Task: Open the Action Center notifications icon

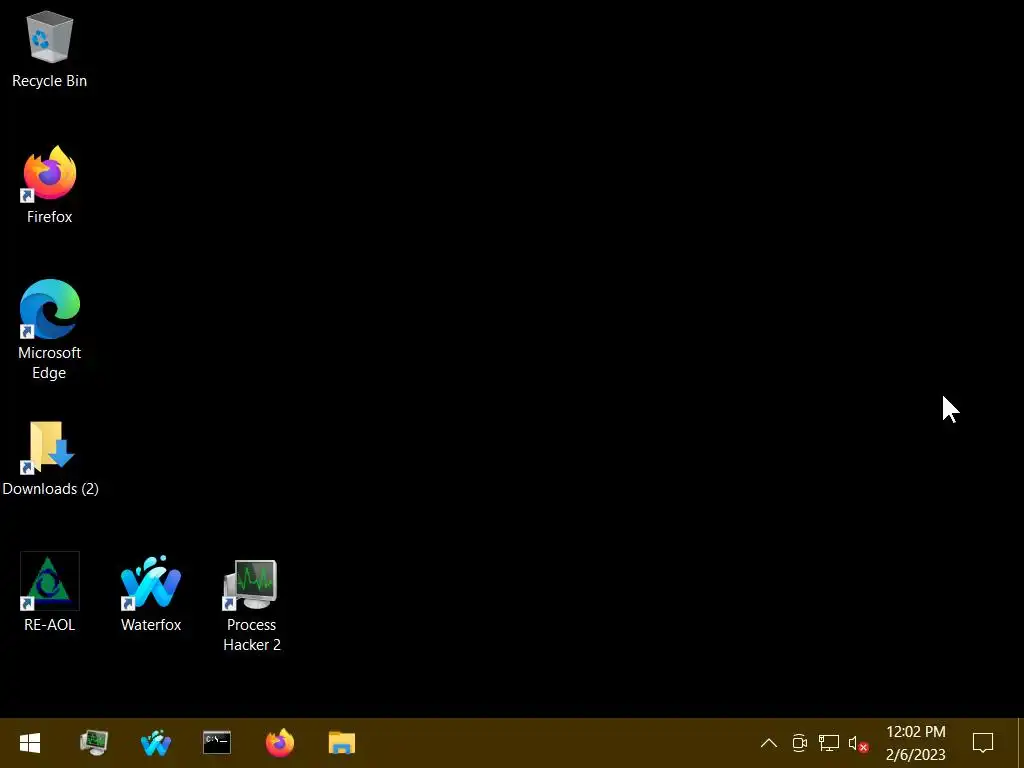Action: (983, 743)
